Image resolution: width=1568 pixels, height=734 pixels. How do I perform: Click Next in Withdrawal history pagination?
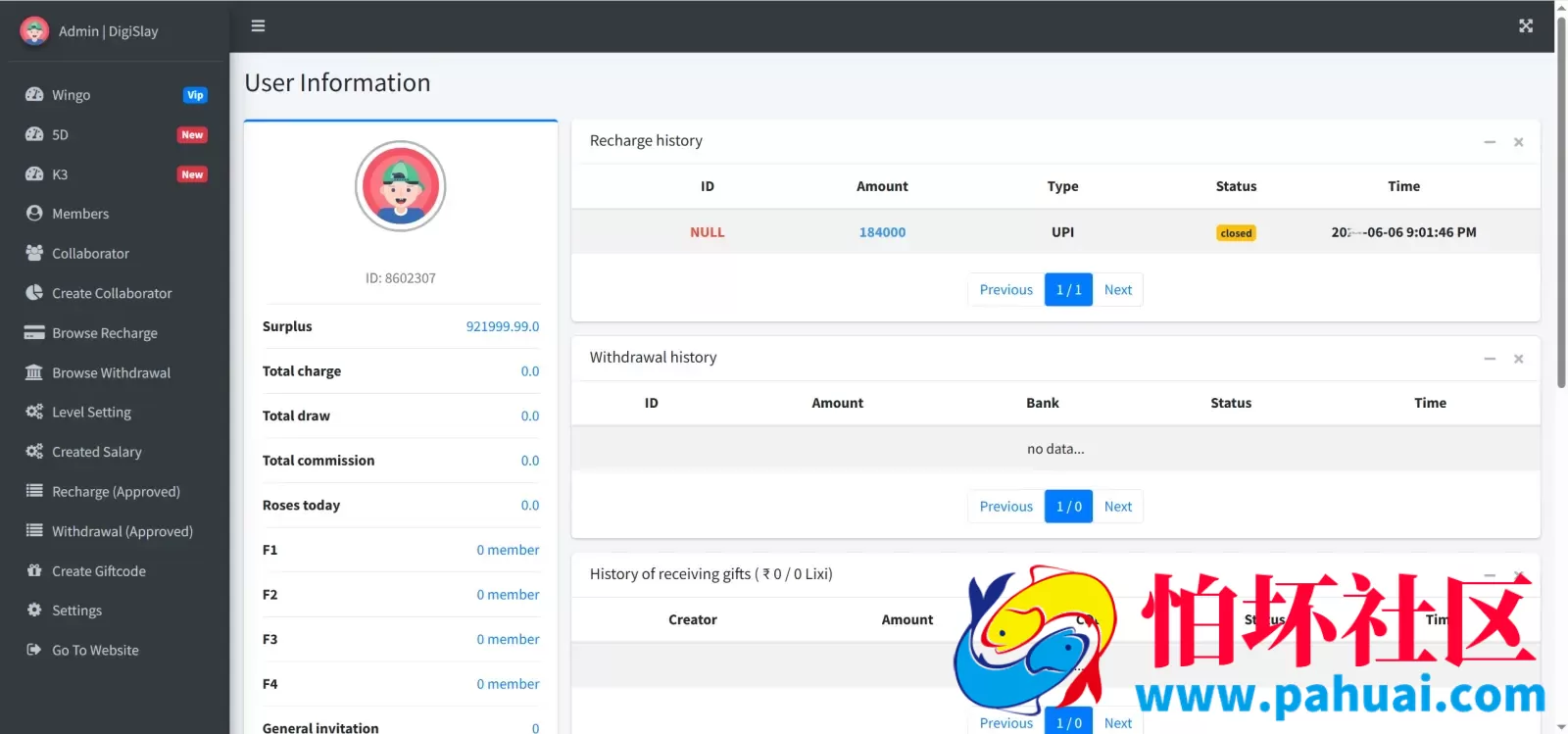tap(1117, 507)
